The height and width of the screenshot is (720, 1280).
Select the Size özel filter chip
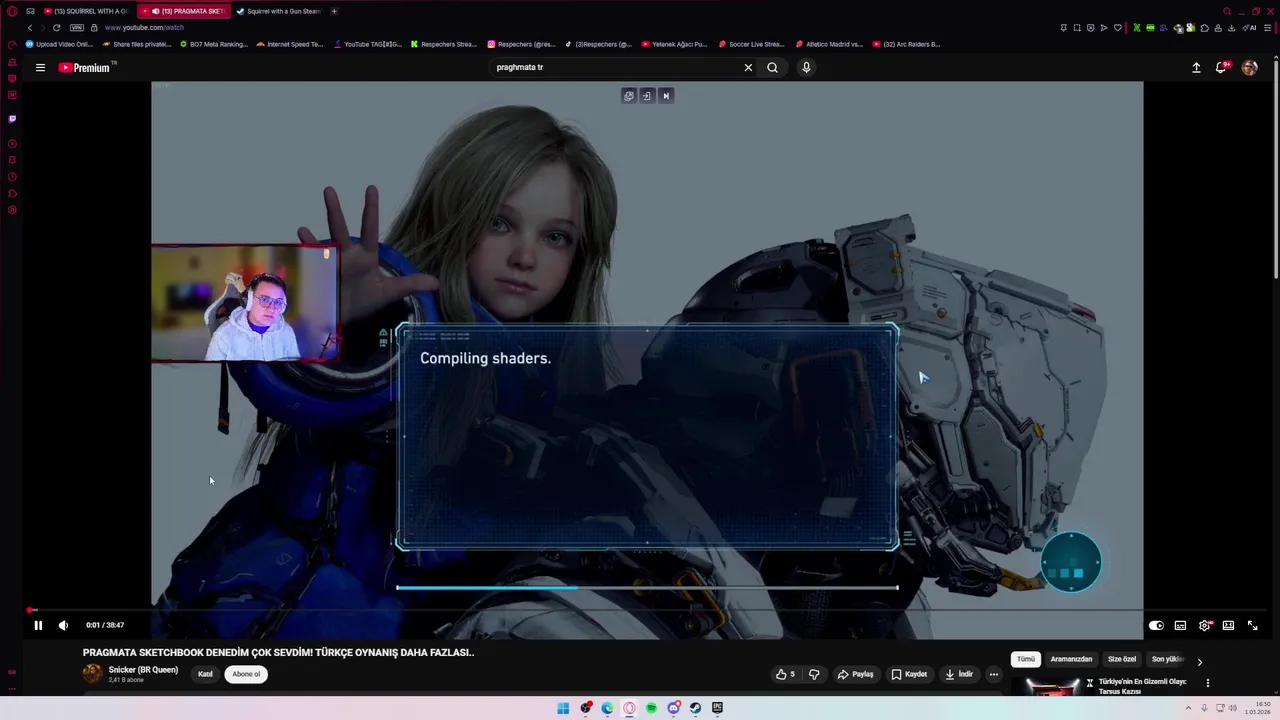pos(1122,659)
